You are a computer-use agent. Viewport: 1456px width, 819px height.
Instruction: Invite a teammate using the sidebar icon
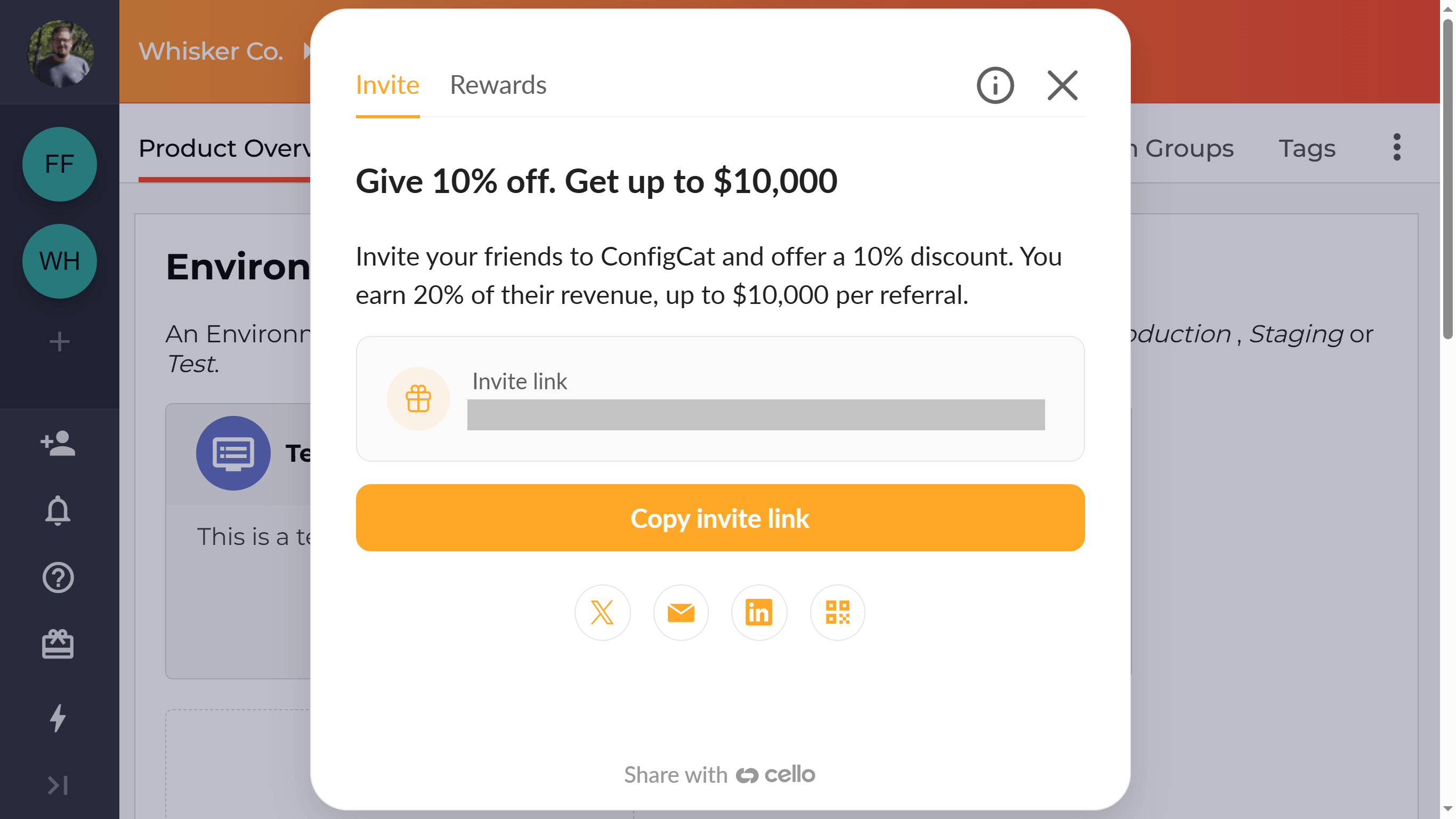58,445
